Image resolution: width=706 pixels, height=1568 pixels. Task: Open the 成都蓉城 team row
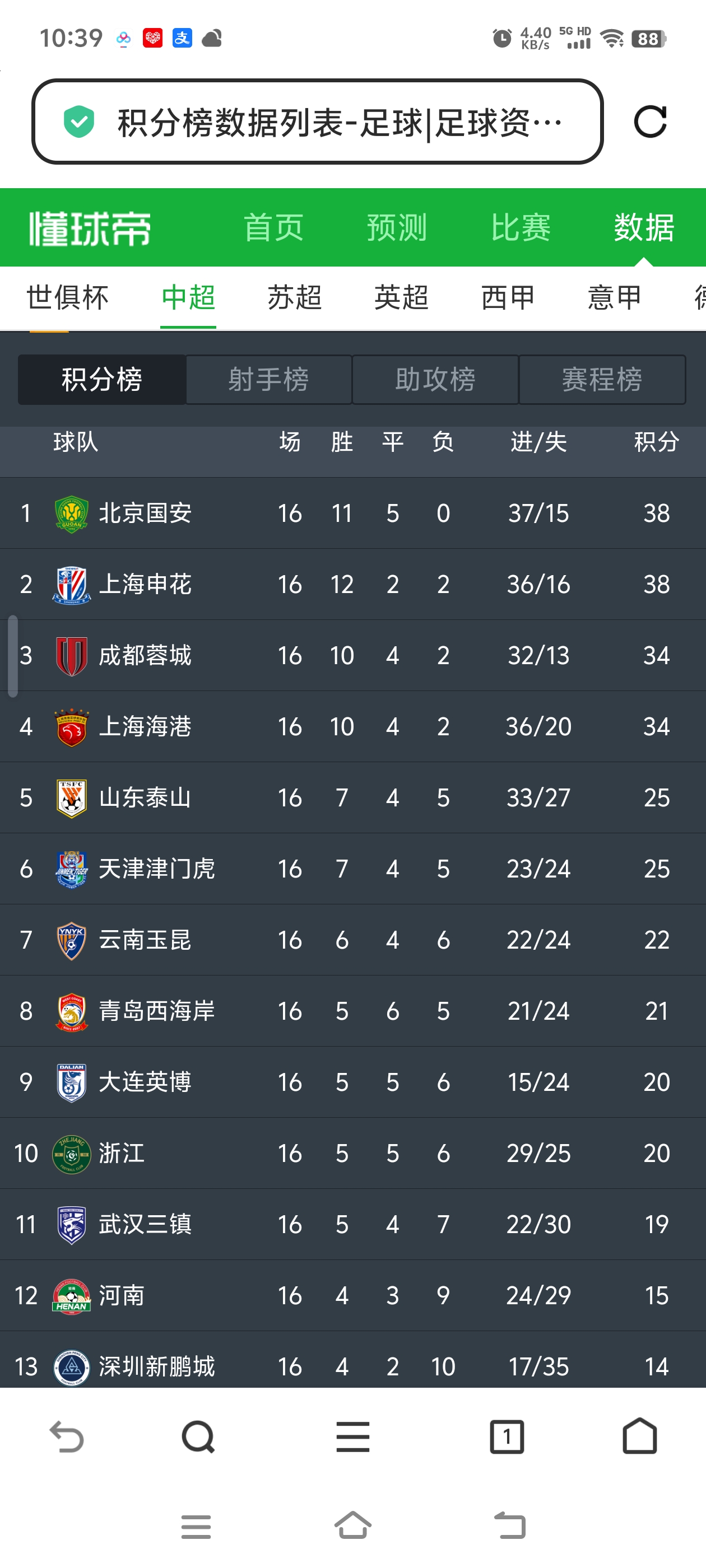tap(352, 656)
